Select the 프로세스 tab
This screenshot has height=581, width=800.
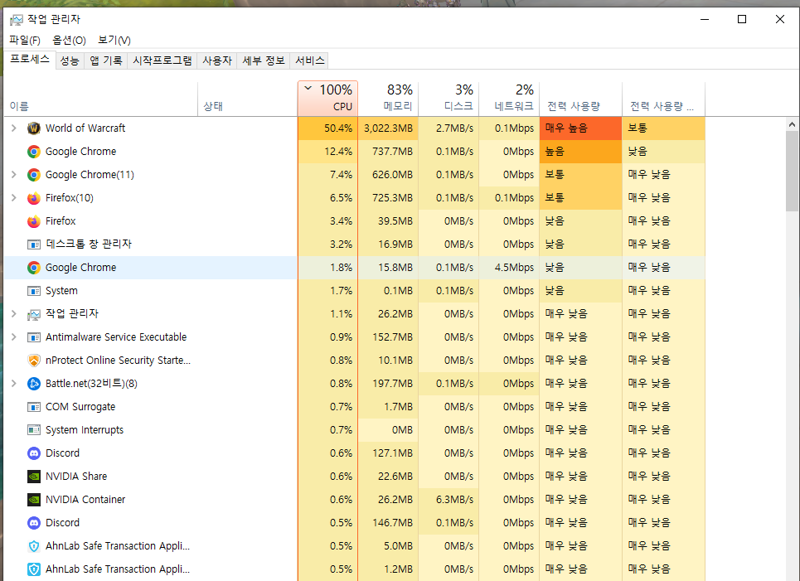pyautogui.click(x=30, y=59)
